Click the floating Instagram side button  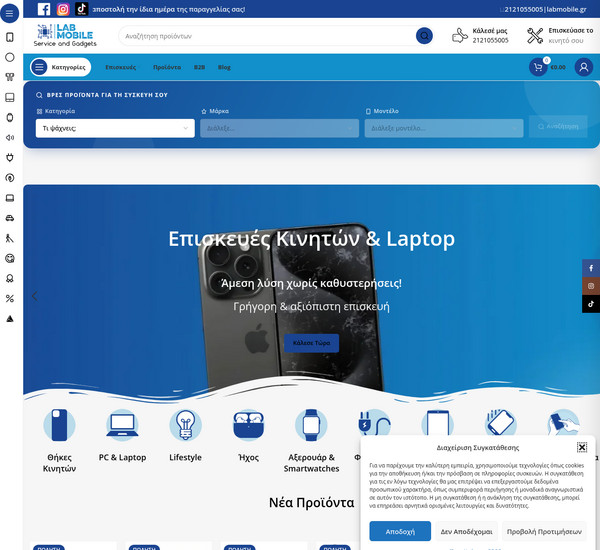[x=591, y=286]
